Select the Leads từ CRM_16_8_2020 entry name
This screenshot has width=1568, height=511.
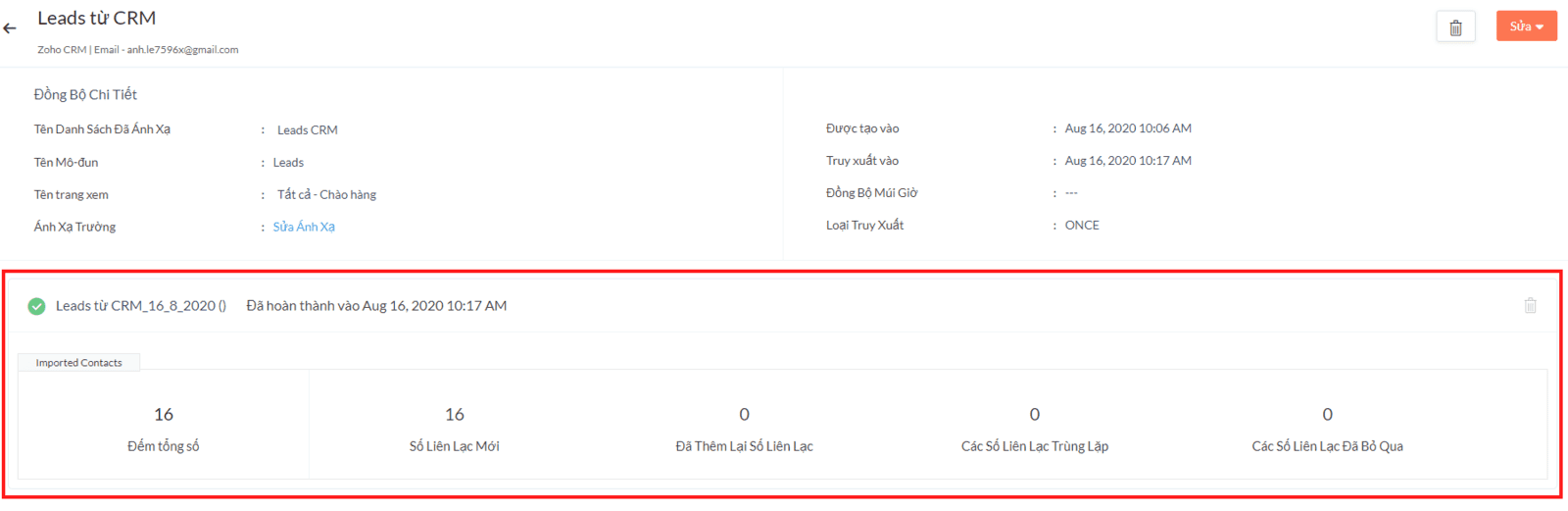(x=140, y=306)
